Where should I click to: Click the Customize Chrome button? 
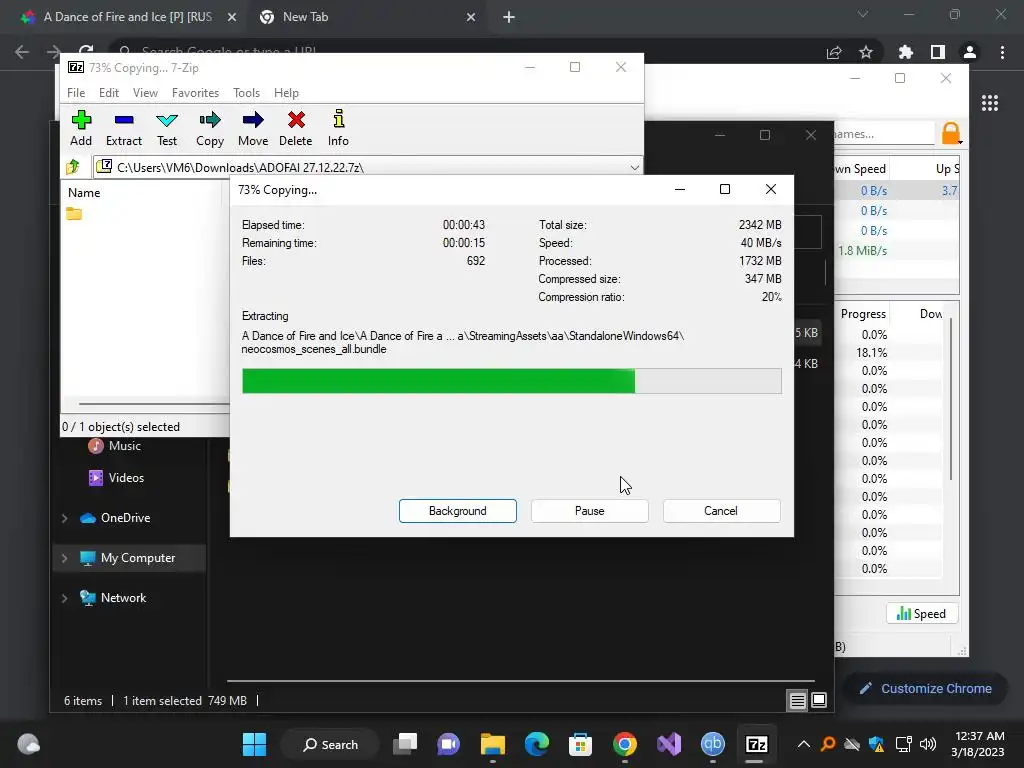[925, 688]
